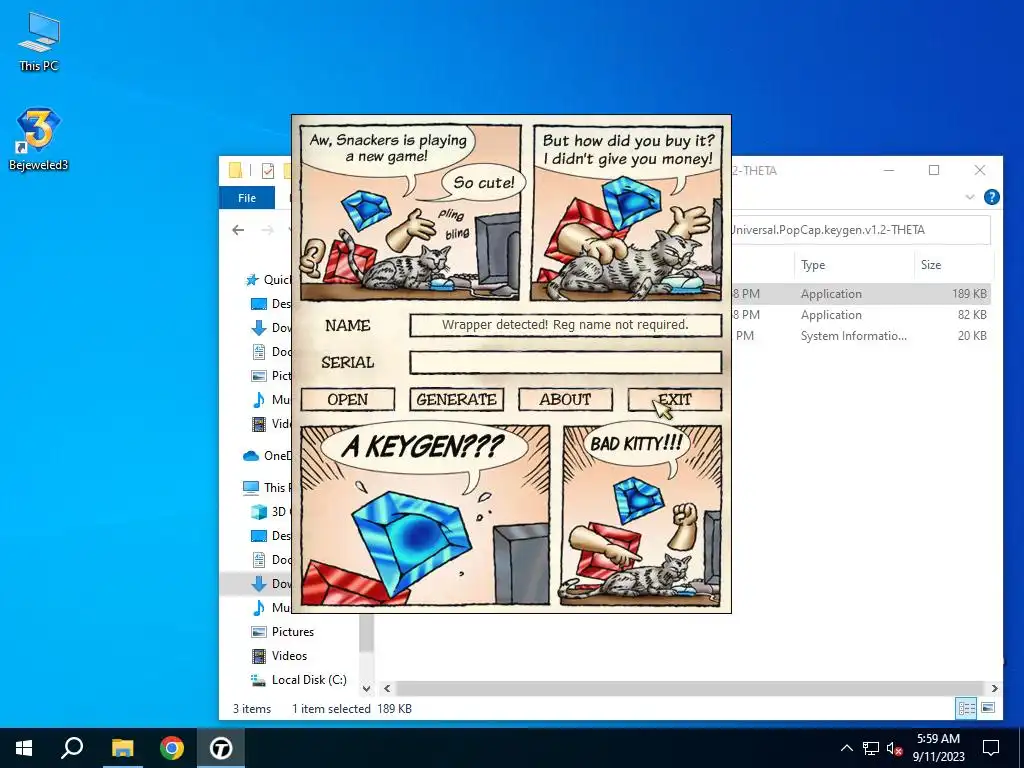Viewport: 1024px width, 768px height.
Task: Select the OneDrive cloud icon
Action: pos(251,456)
